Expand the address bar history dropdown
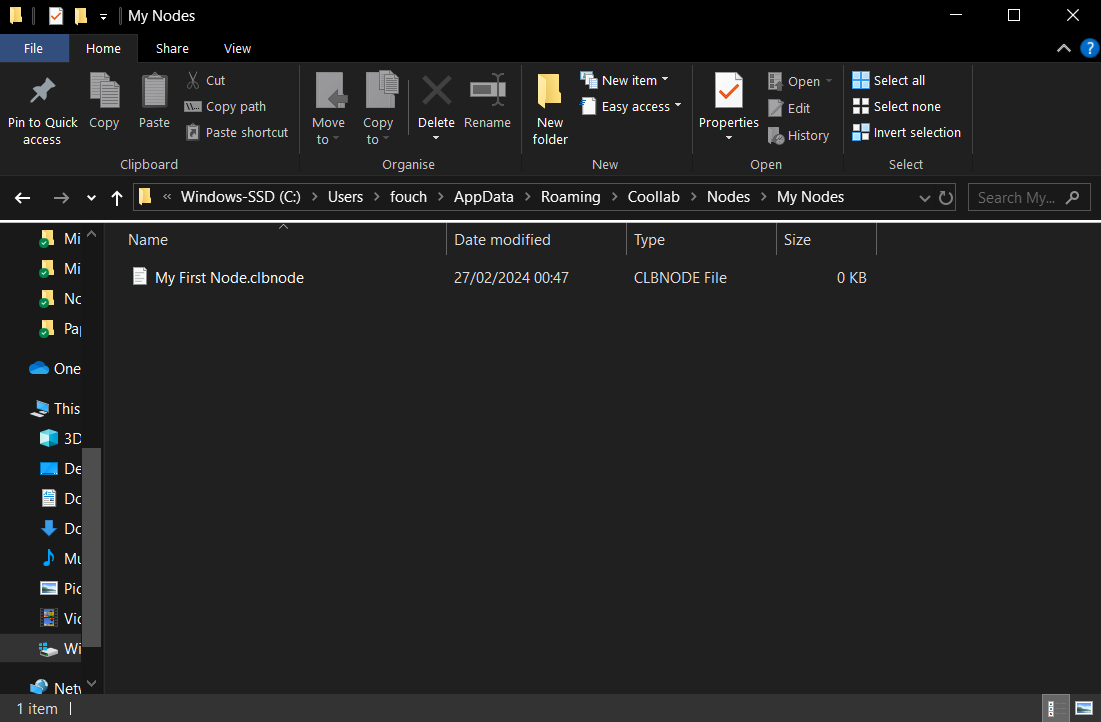The height and width of the screenshot is (722, 1101). [x=924, y=198]
